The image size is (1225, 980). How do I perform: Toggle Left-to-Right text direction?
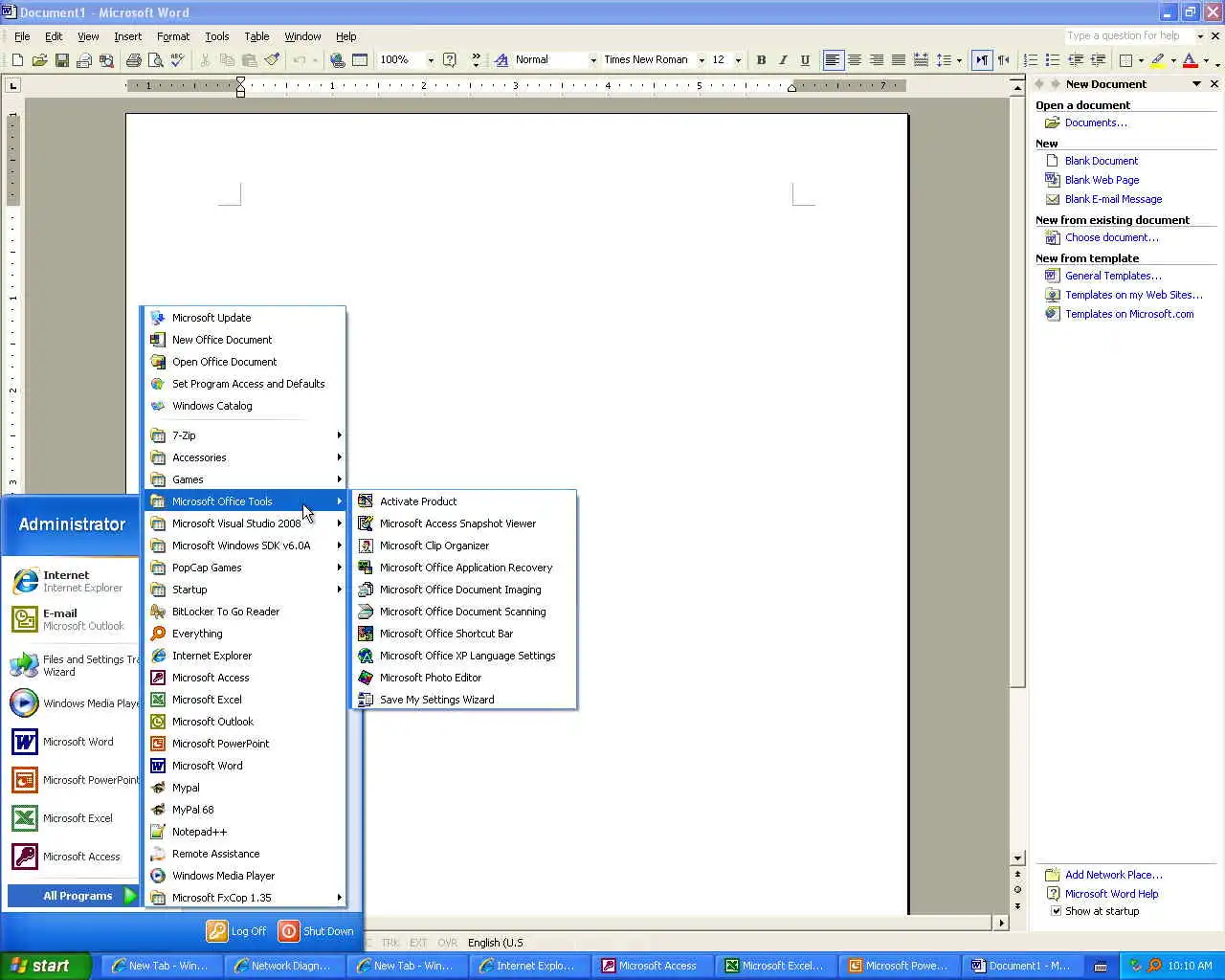[x=982, y=60]
